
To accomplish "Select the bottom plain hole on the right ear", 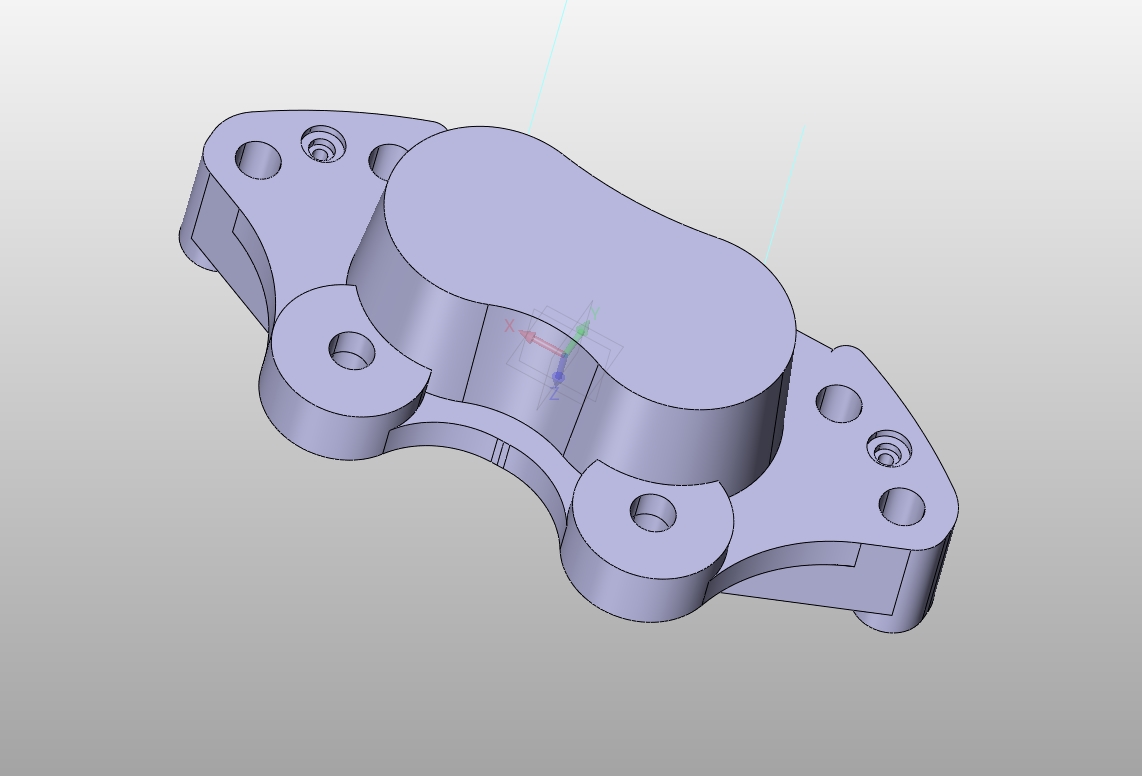I will click(x=902, y=506).
